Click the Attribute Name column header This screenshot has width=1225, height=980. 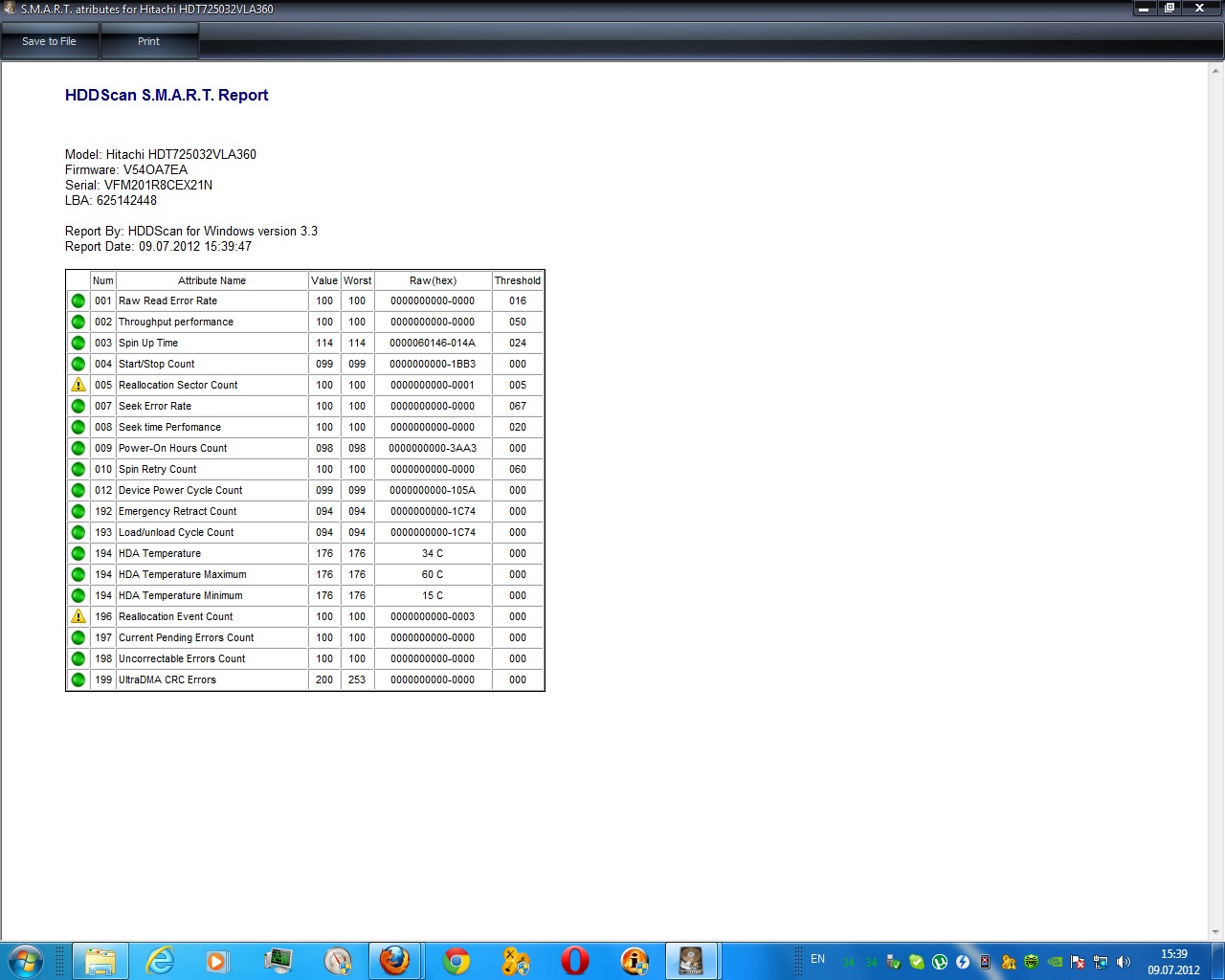[x=212, y=280]
